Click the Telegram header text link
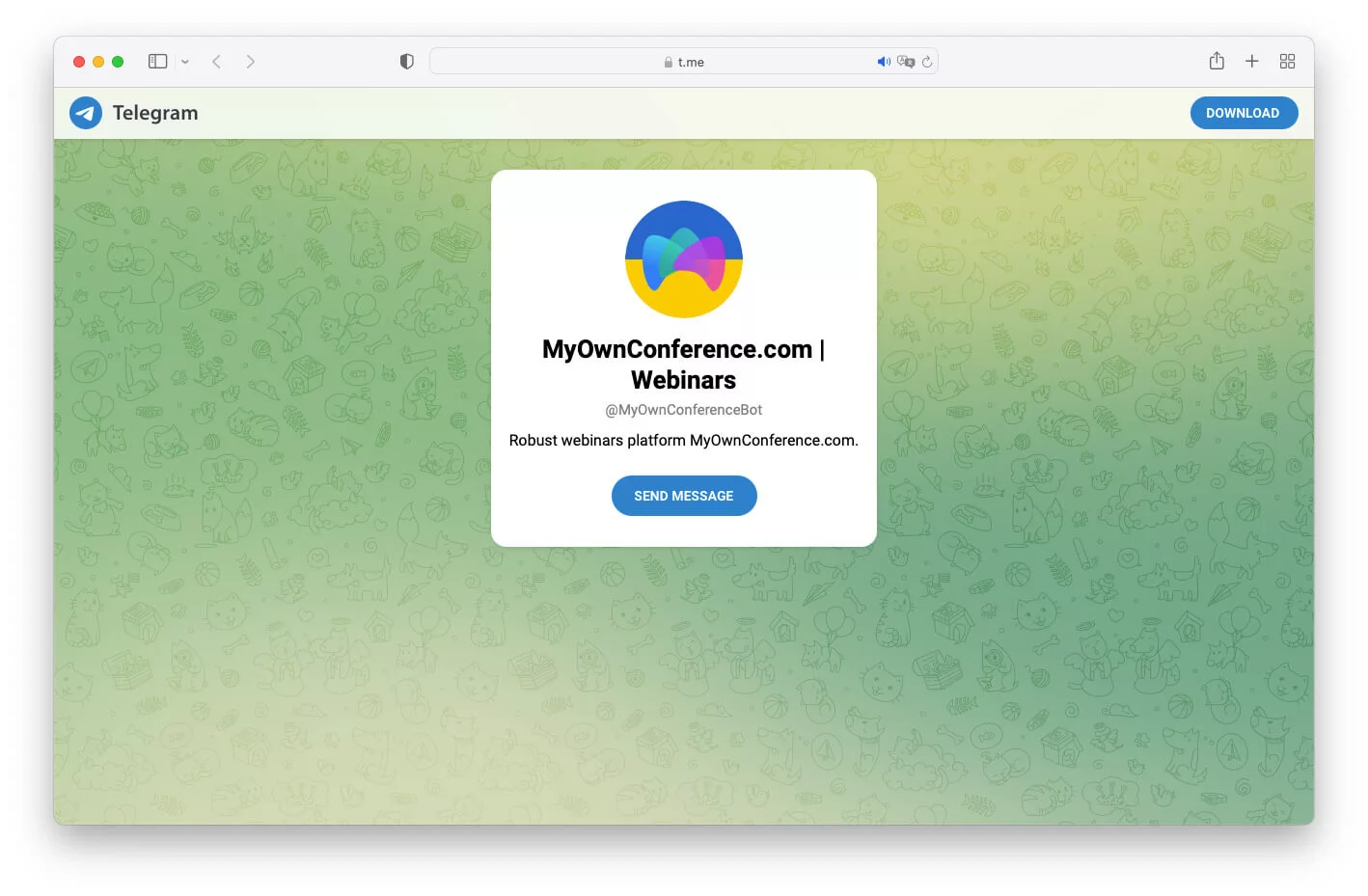 (x=155, y=113)
